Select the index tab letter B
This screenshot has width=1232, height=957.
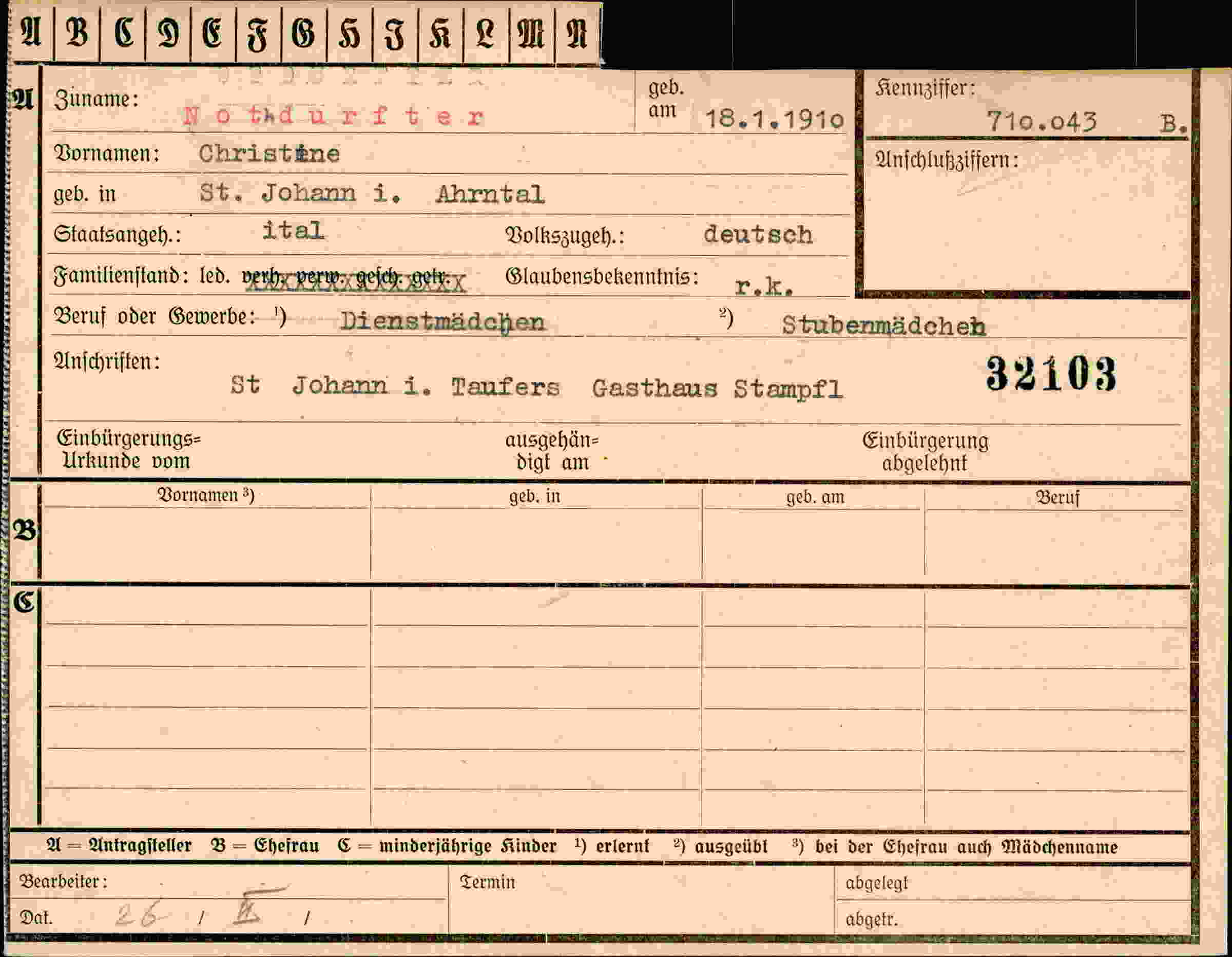[x=78, y=33]
